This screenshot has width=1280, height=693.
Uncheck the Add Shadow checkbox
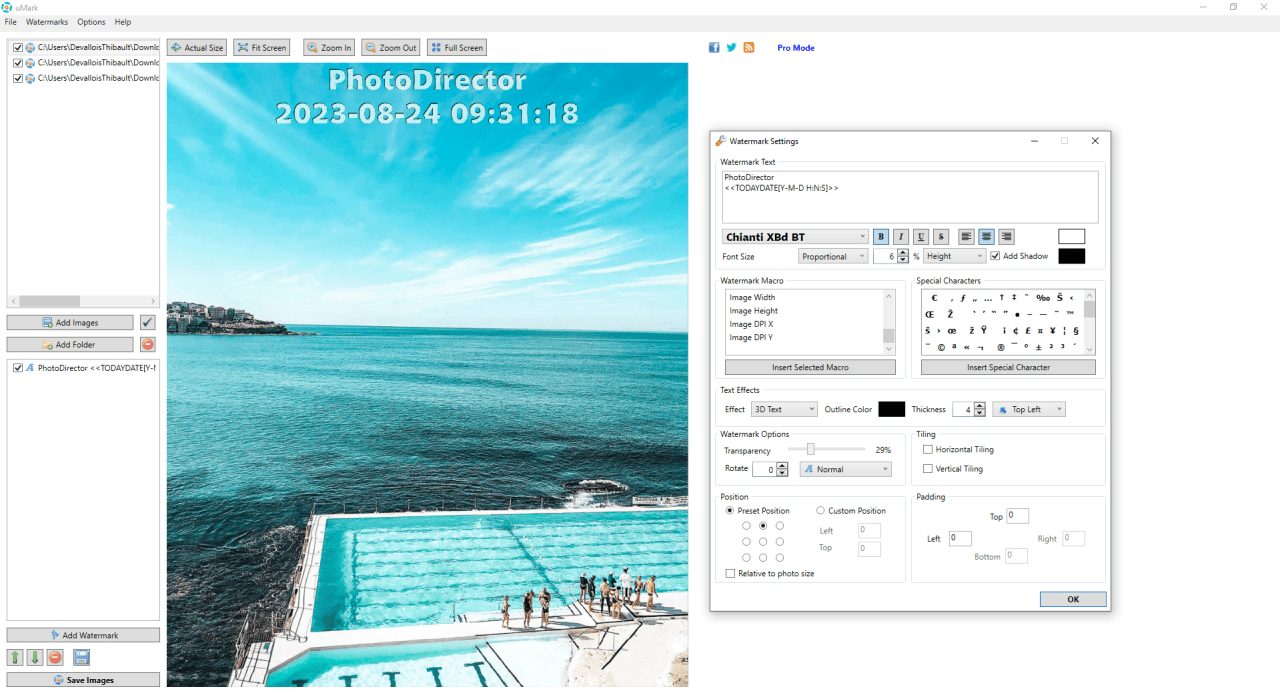pos(996,256)
